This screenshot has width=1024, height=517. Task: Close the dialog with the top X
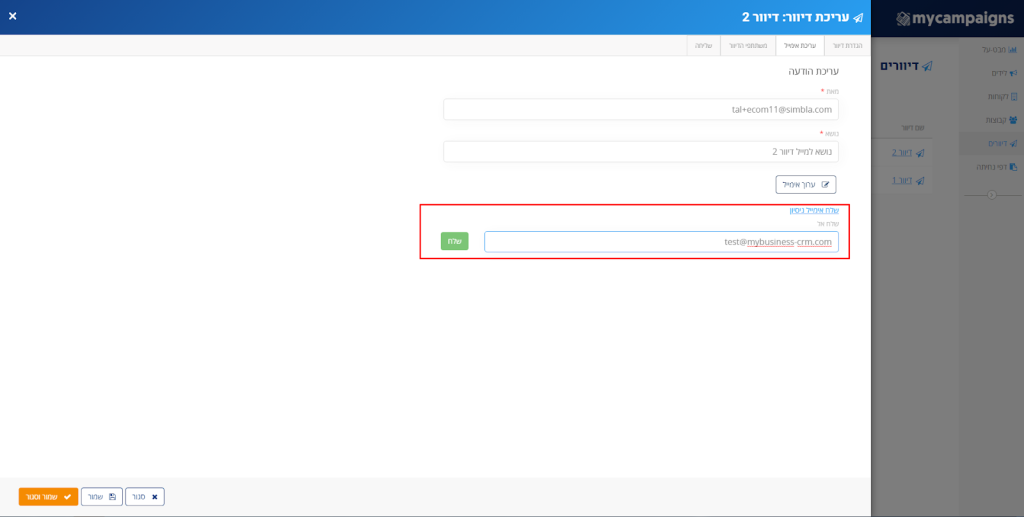pyautogui.click(x=12, y=16)
